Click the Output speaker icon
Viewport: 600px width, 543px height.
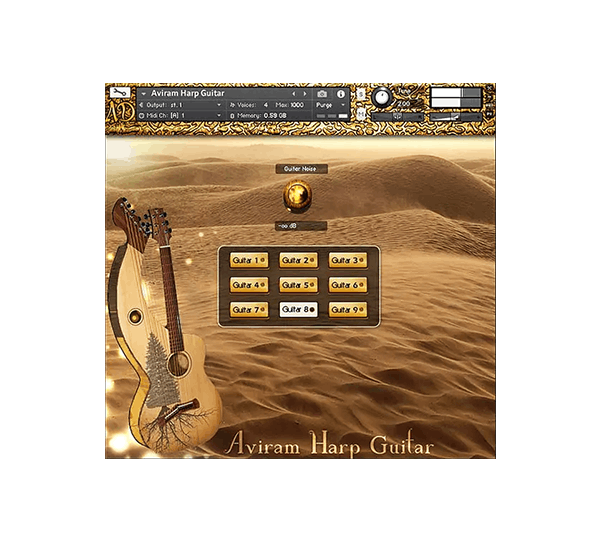click(x=141, y=105)
